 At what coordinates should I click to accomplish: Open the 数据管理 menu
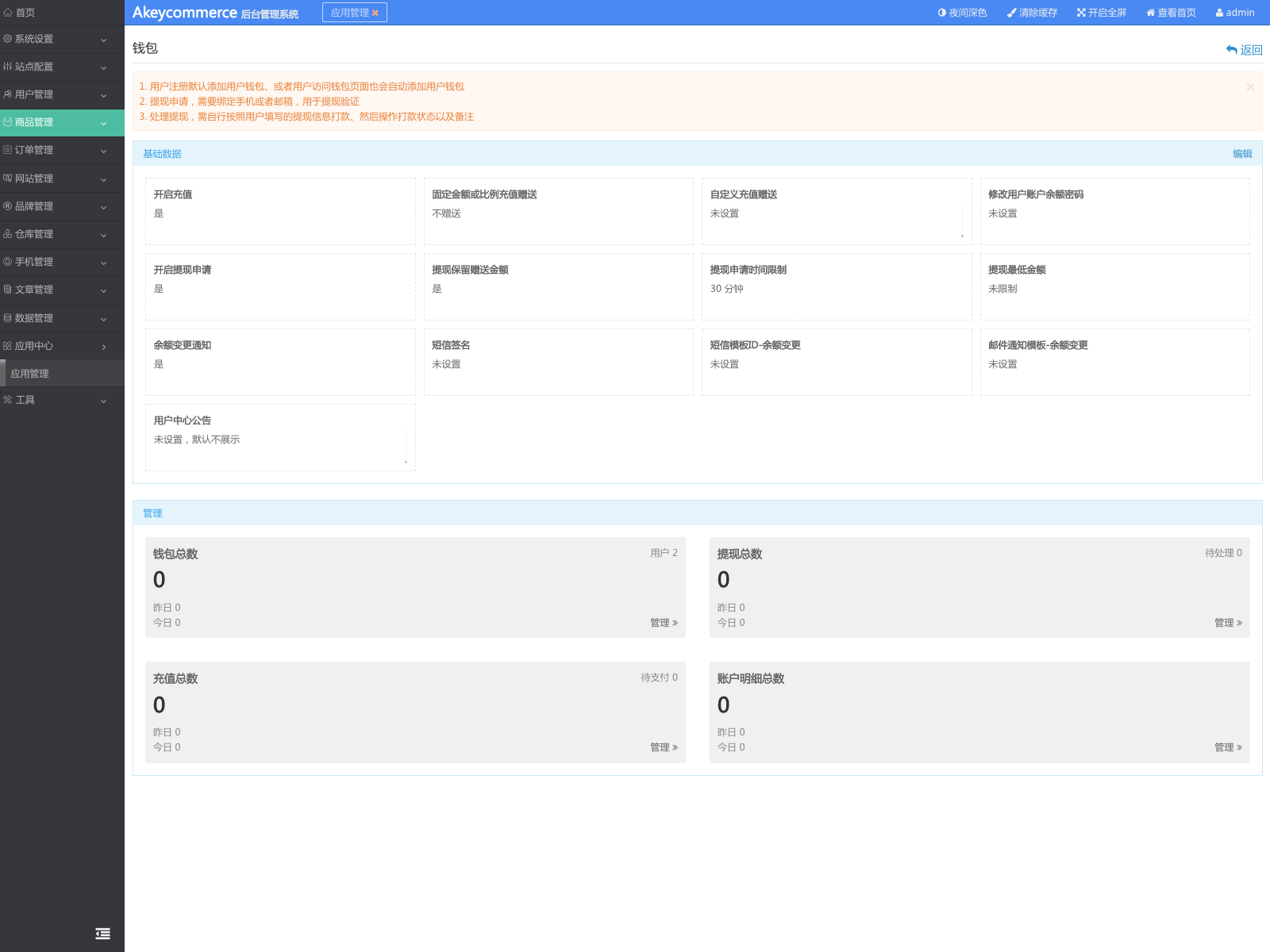coord(62,318)
